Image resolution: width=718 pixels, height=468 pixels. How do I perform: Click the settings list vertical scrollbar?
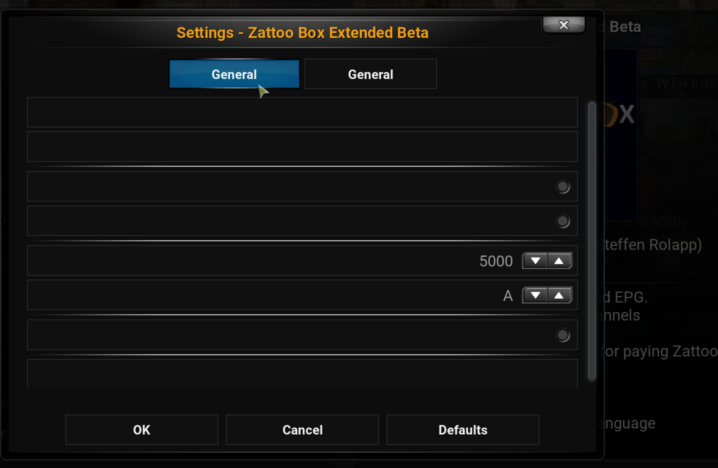(x=592, y=240)
